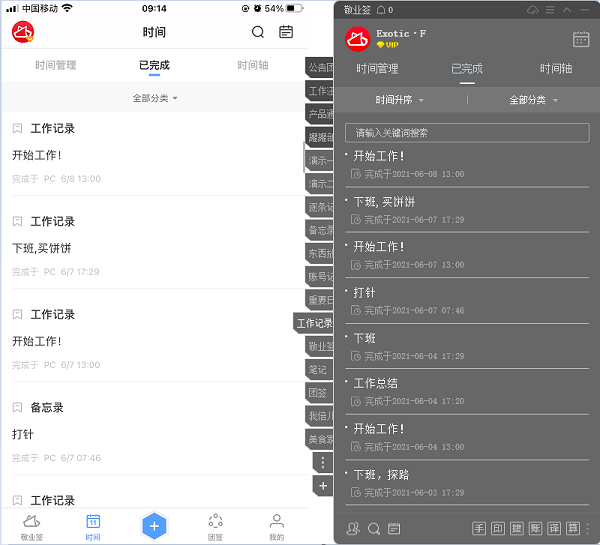Open the calendar icon beside Exotic·F
The height and width of the screenshot is (545, 600).
[x=581, y=39]
